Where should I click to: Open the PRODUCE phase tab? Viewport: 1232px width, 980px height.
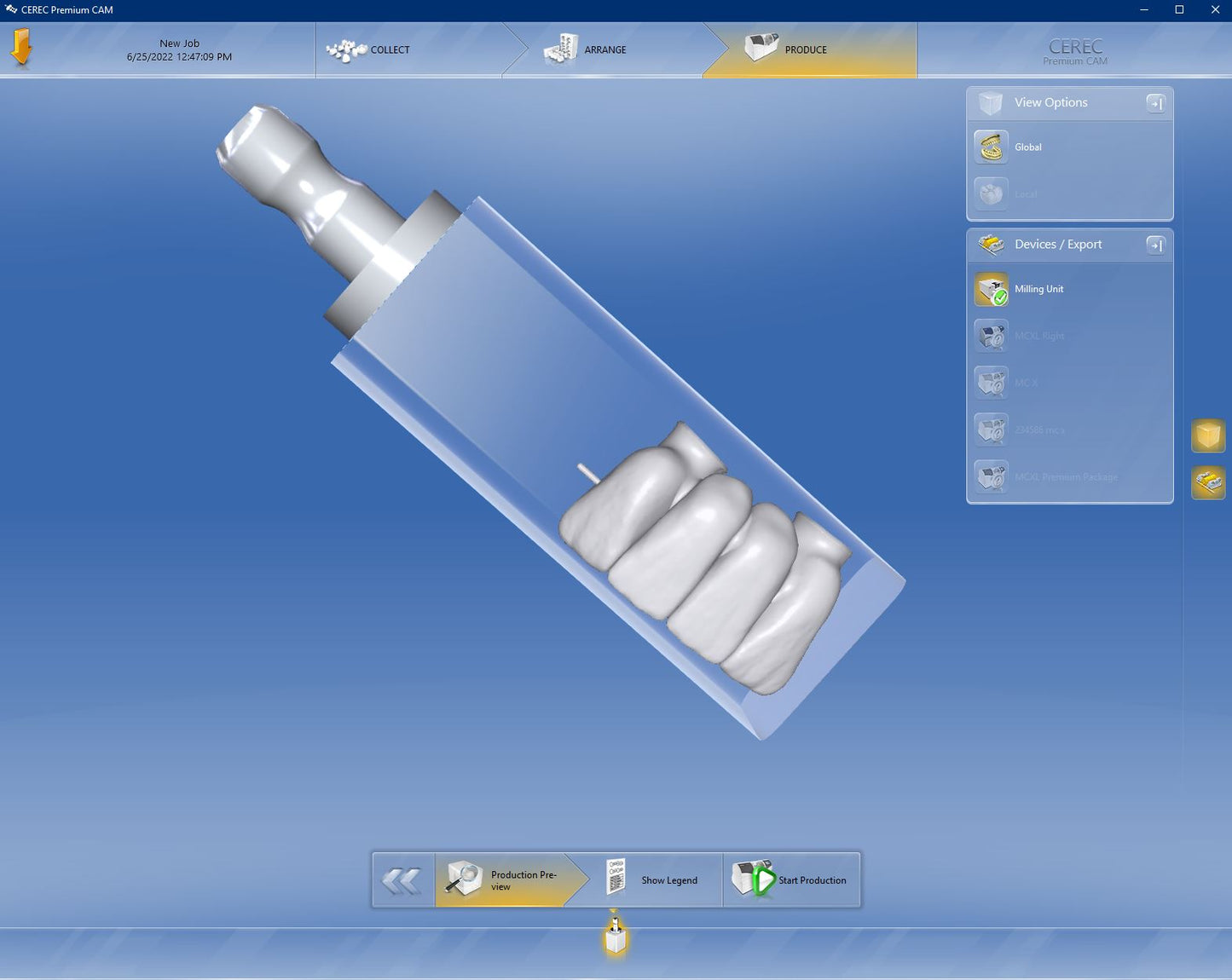[x=788, y=50]
